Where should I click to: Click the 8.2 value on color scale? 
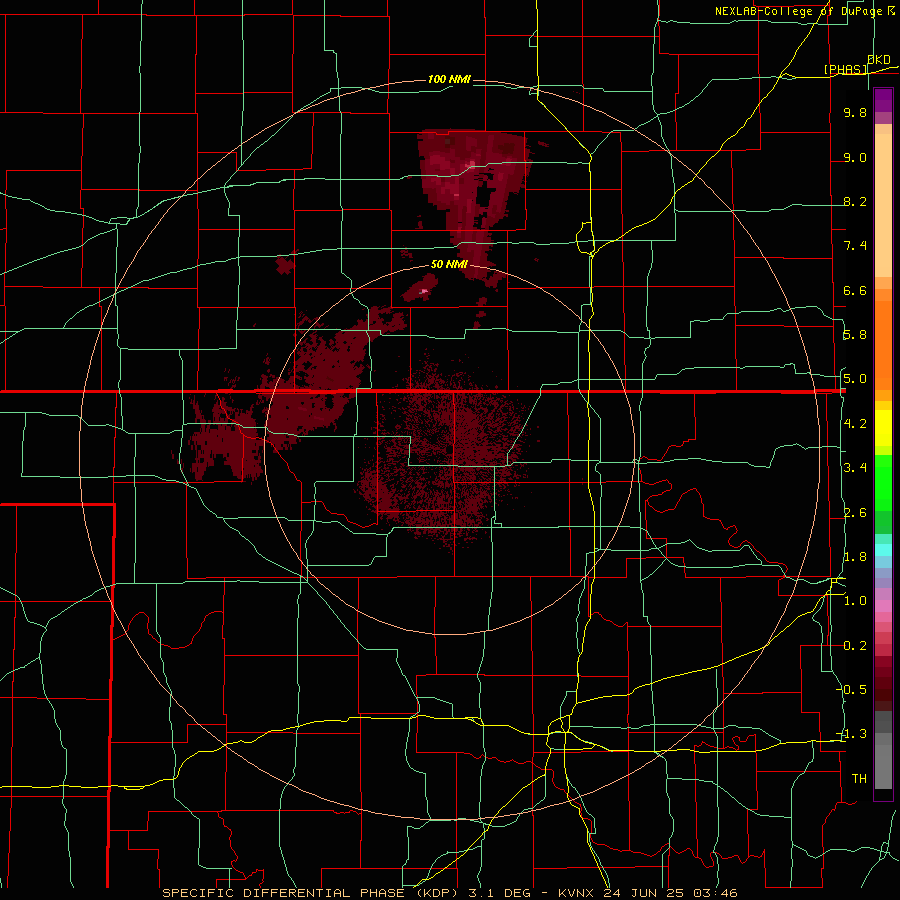(855, 201)
